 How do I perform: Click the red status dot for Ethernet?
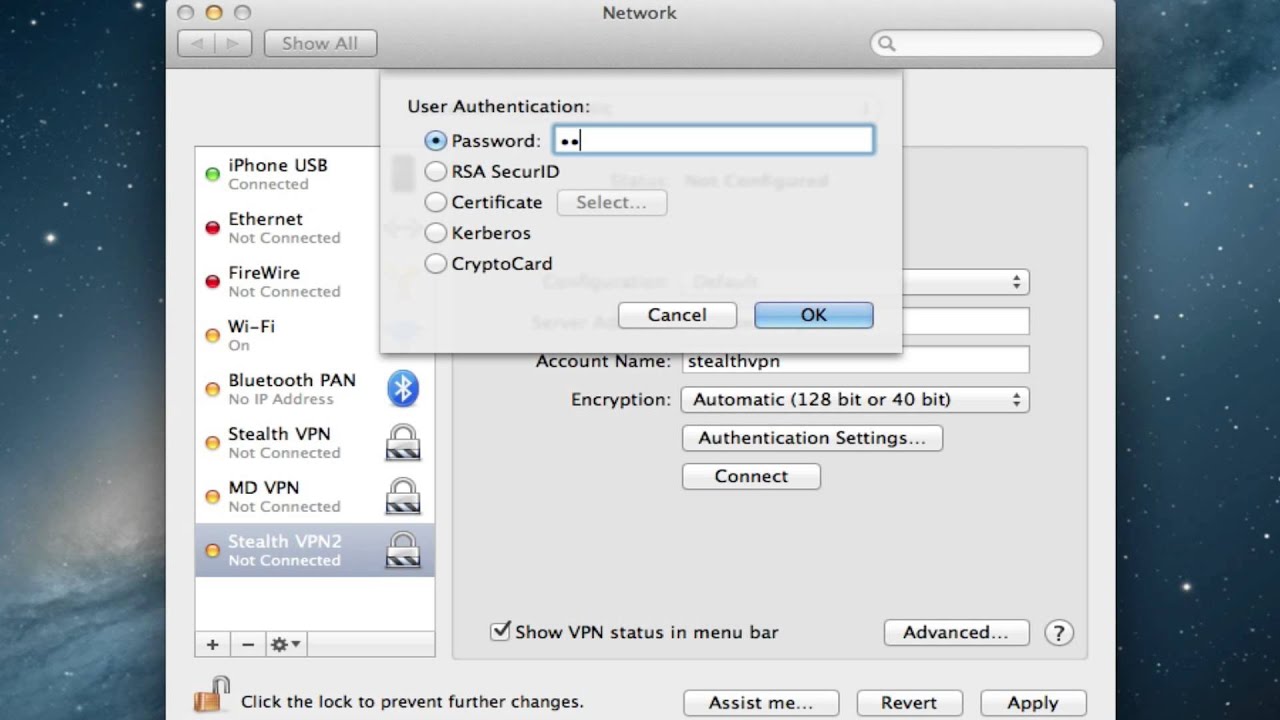(212, 228)
